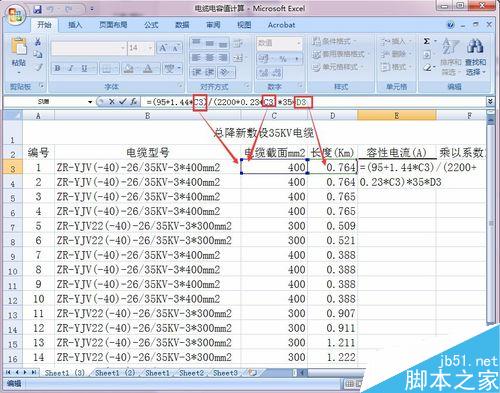
Task: Confirm formula with checkmark icon
Action: click(122, 102)
